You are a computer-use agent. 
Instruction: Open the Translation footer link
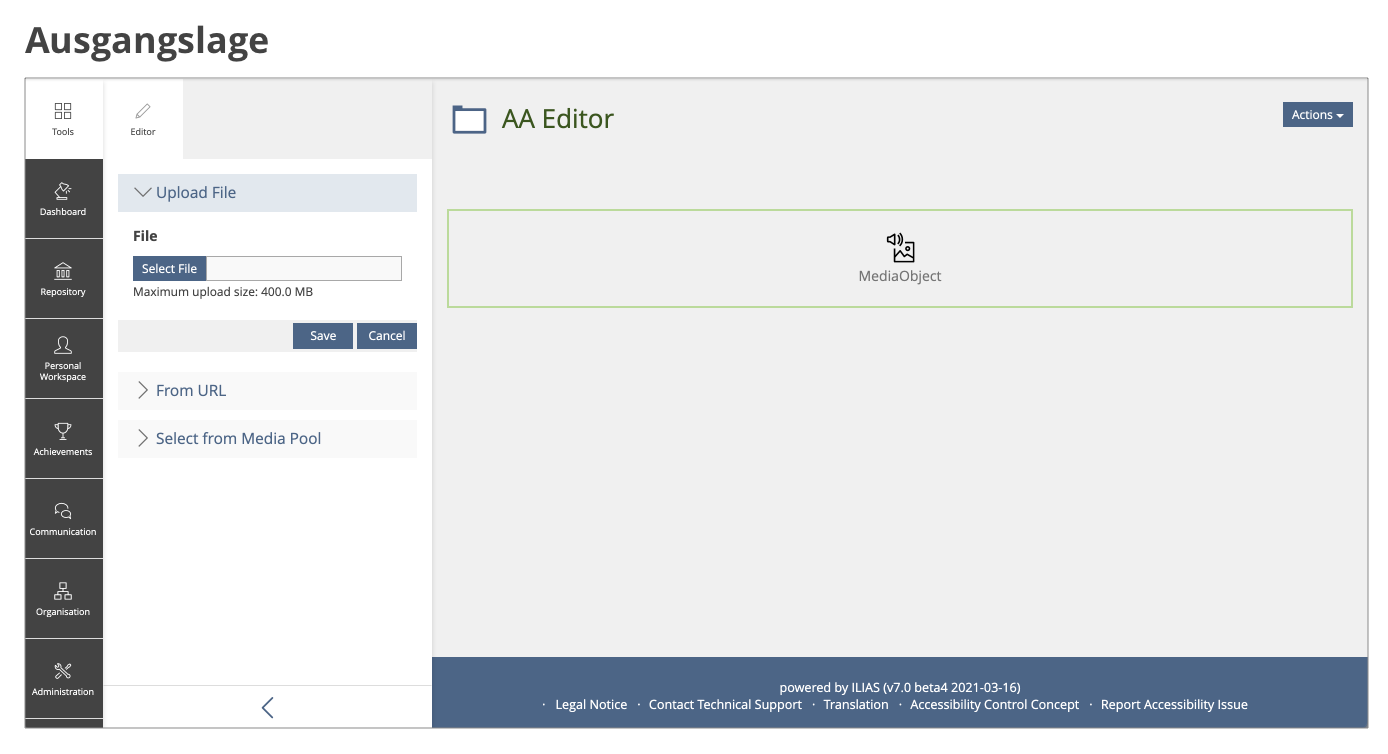point(856,705)
